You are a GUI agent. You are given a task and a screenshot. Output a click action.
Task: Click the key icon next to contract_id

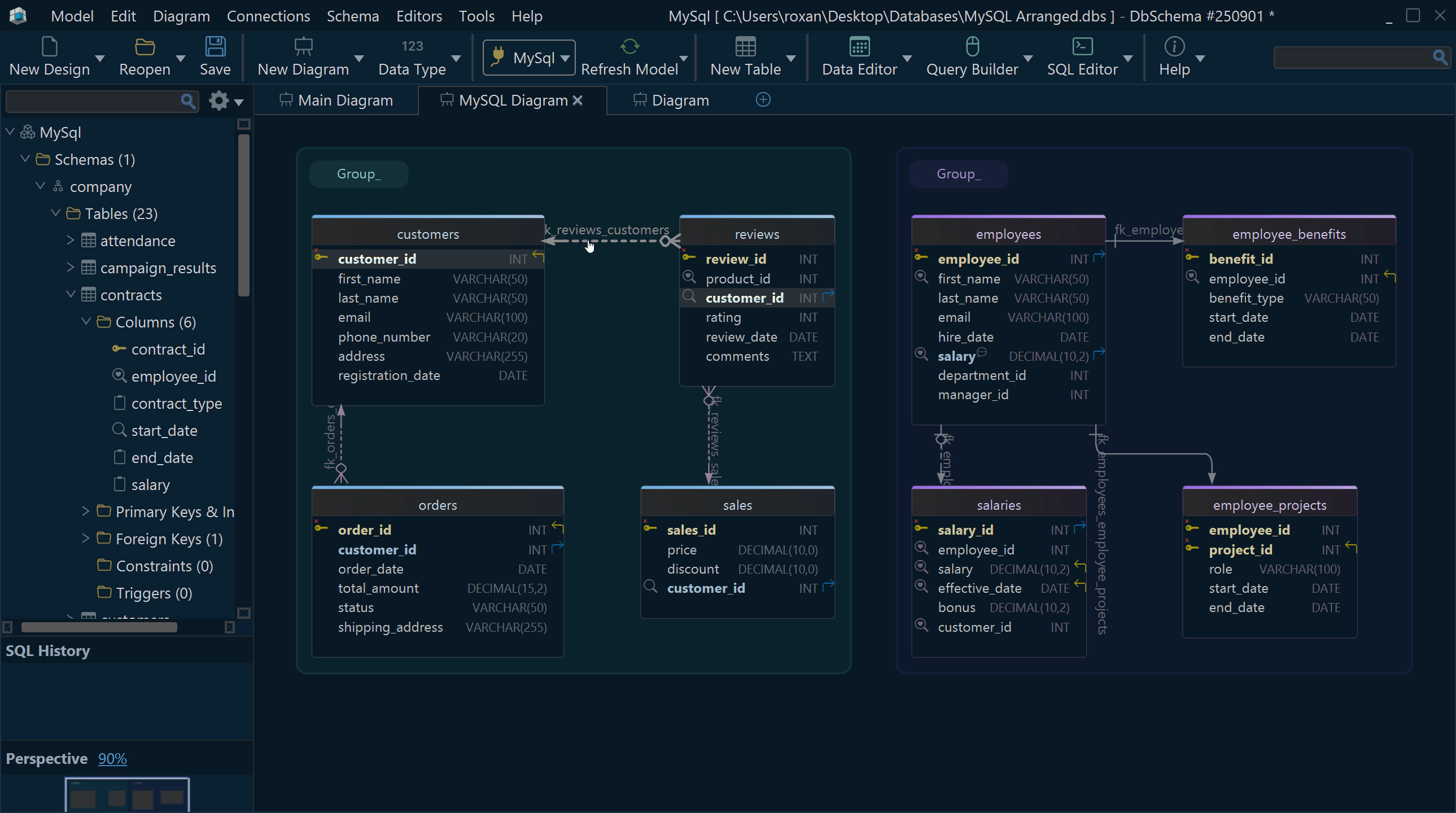coord(119,349)
